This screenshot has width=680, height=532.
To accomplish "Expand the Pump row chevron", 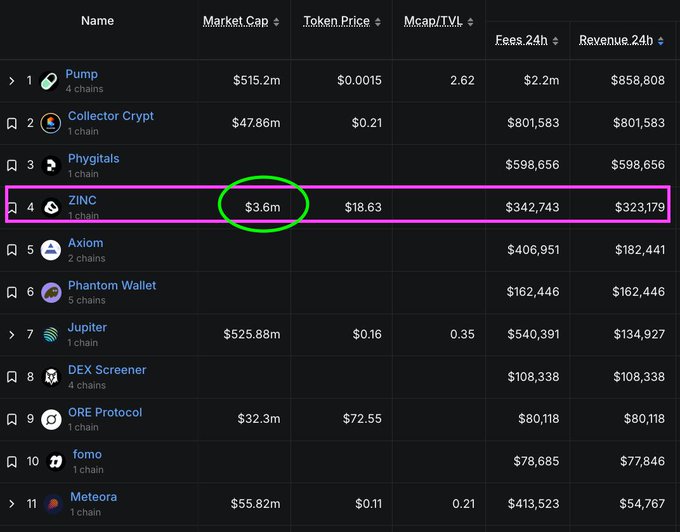I will (x=12, y=81).
